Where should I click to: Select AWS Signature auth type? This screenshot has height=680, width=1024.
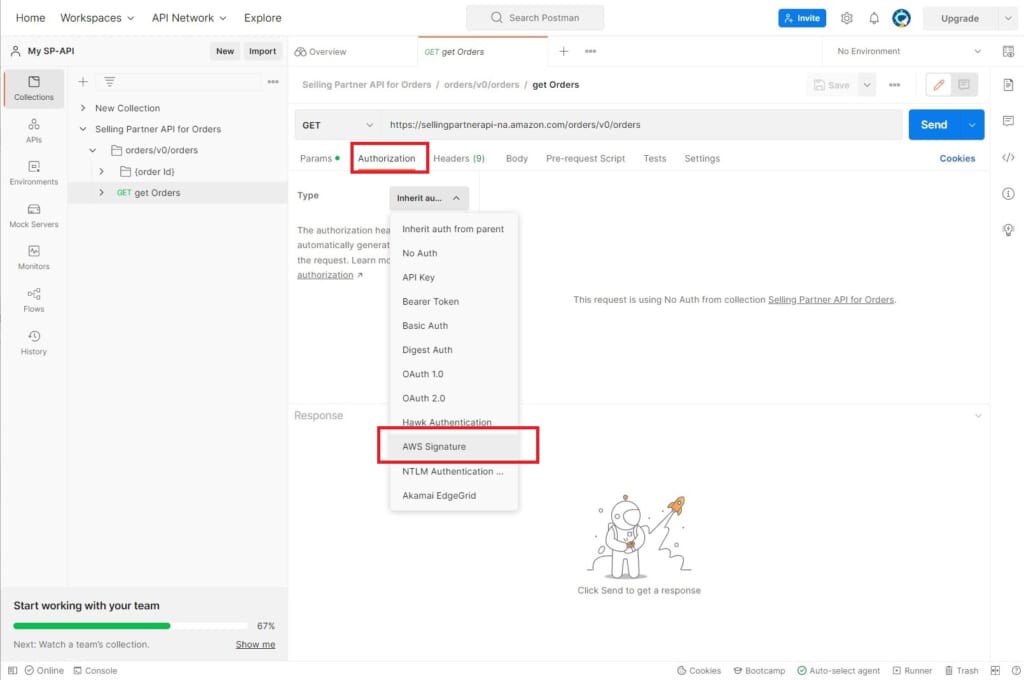pyautogui.click(x=454, y=447)
